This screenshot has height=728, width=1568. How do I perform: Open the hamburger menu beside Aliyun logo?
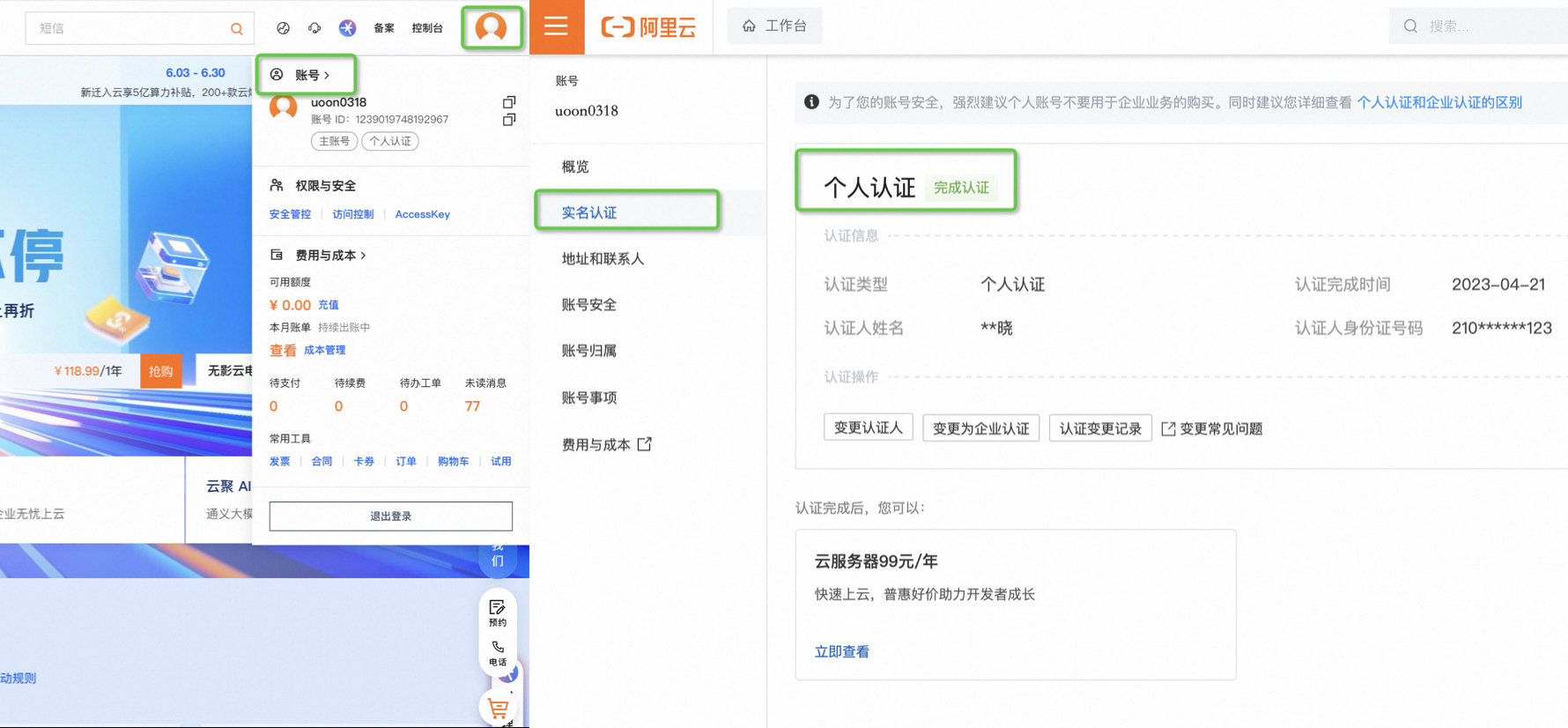pyautogui.click(x=556, y=26)
